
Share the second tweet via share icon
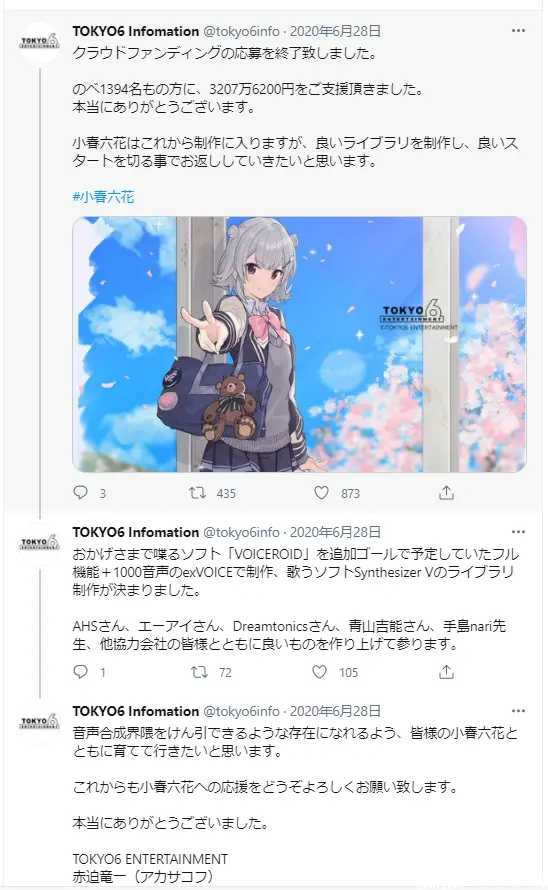click(x=446, y=672)
